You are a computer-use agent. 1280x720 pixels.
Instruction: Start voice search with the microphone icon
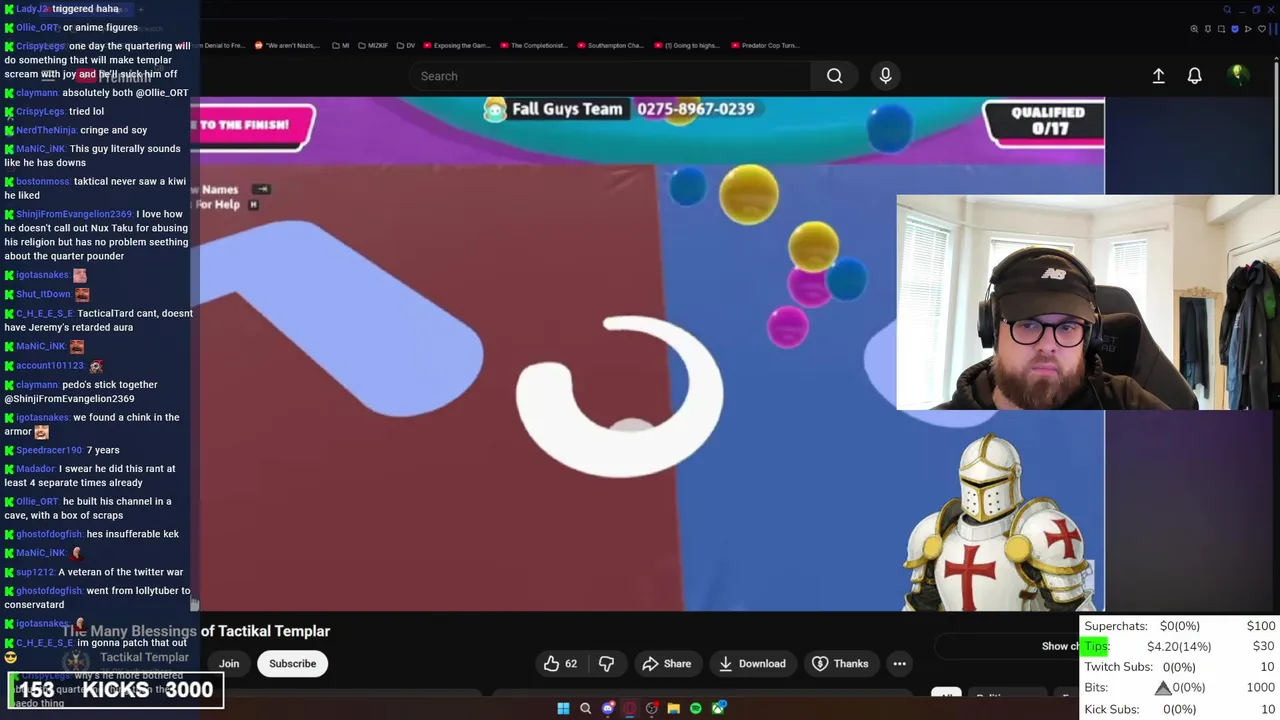click(x=885, y=76)
